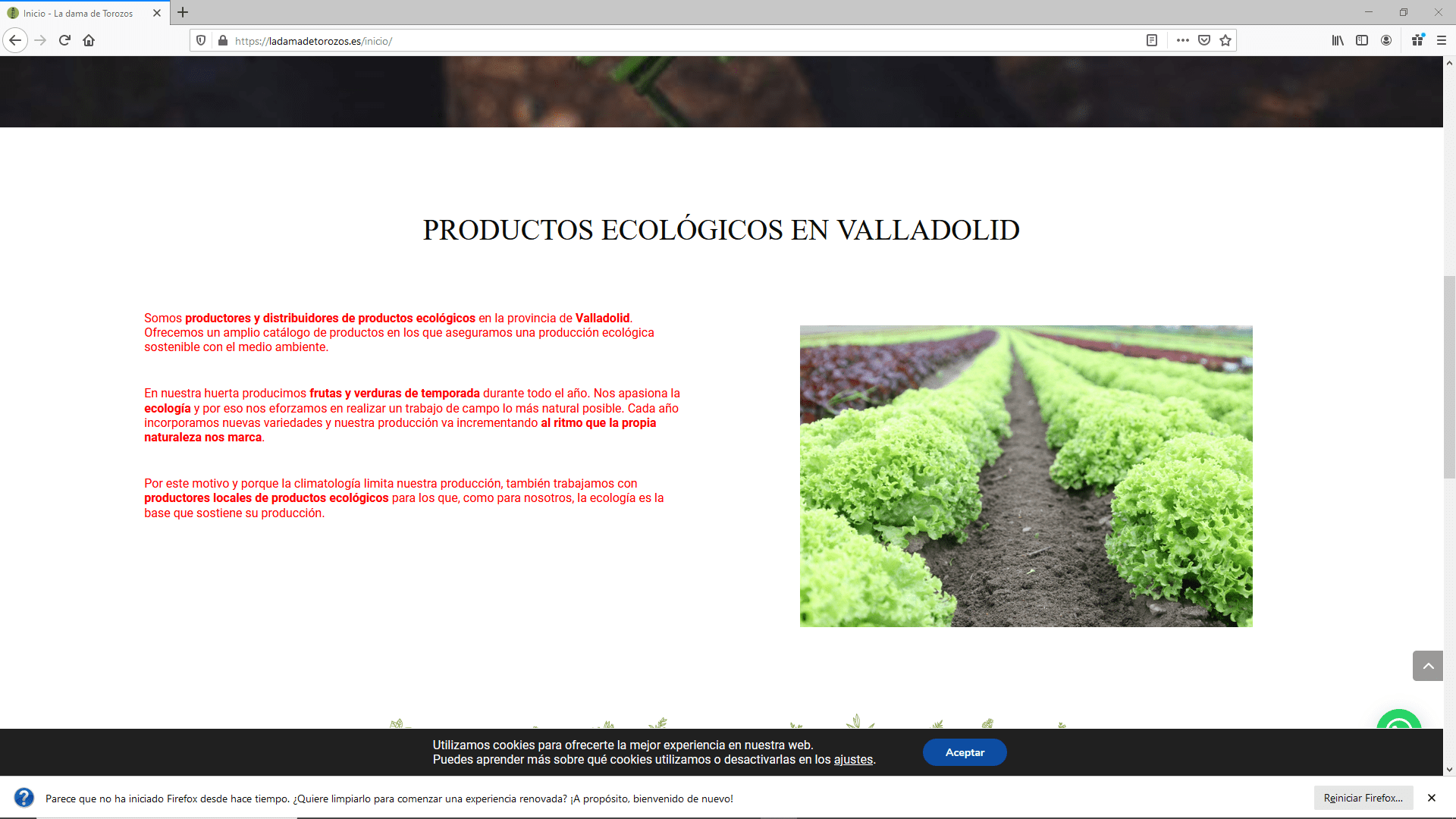This screenshot has width=1456, height=819.
Task: Dismiss the Firefox refresh notification bar
Action: coord(1432,798)
